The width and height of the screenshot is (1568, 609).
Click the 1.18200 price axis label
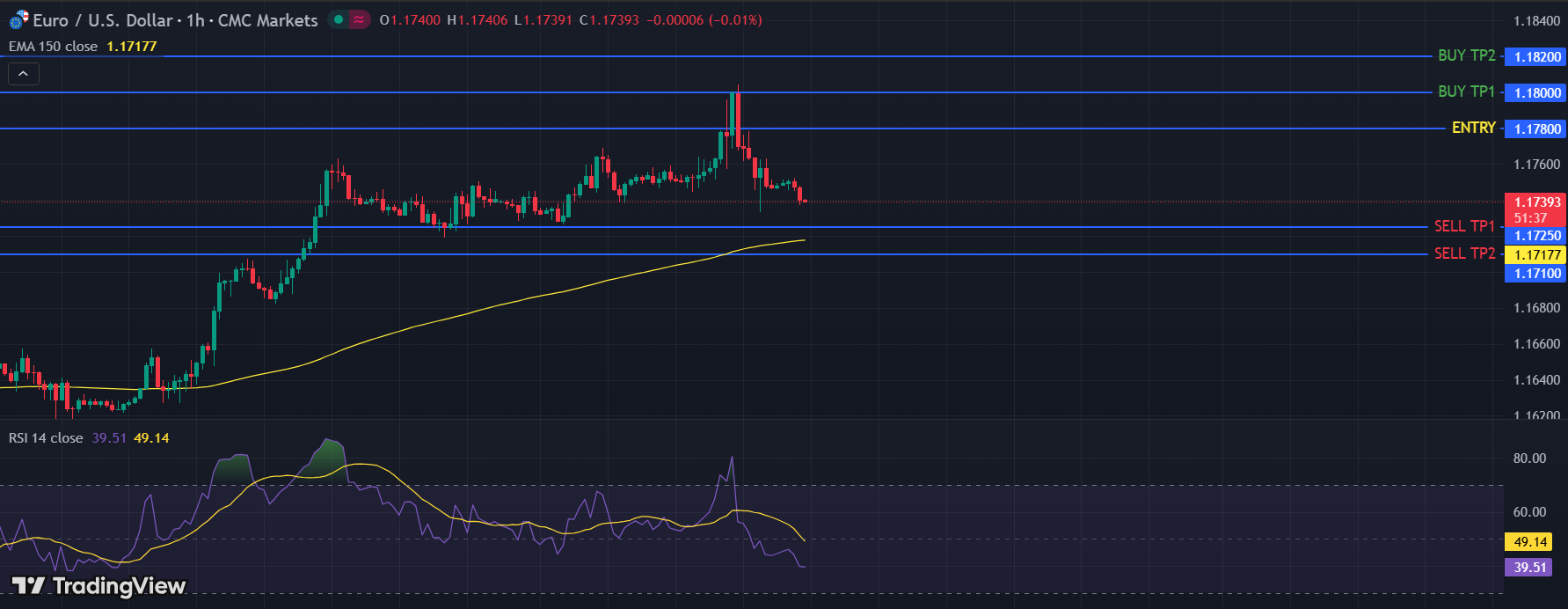pos(1536,57)
